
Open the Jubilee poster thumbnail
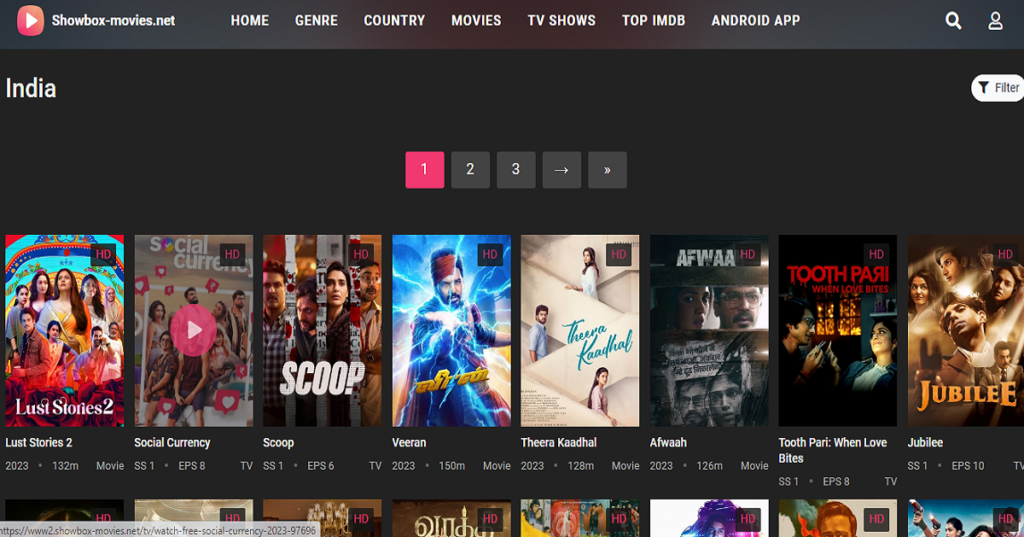click(966, 331)
